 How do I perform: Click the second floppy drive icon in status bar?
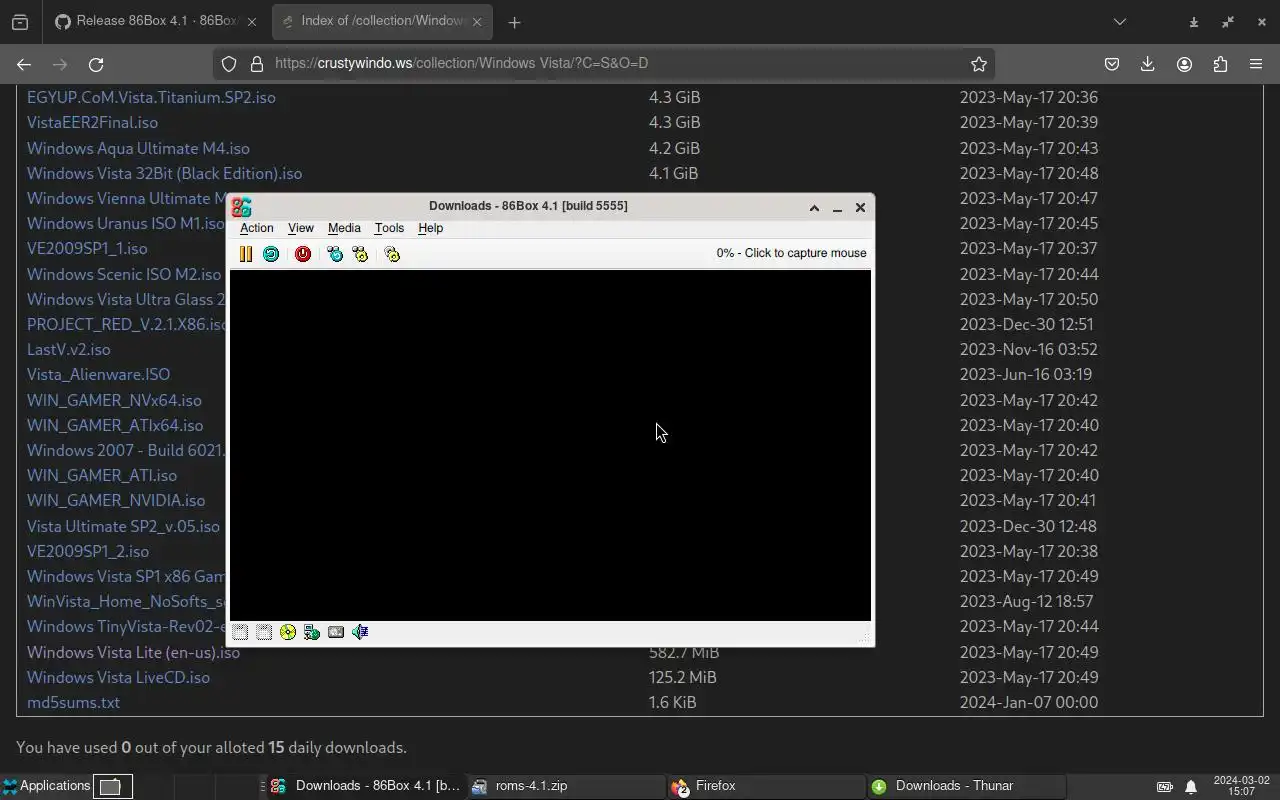coord(264,632)
